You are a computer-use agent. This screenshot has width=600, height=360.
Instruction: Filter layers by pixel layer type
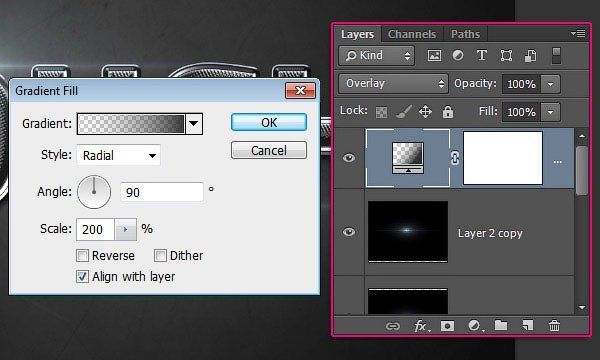coord(434,55)
